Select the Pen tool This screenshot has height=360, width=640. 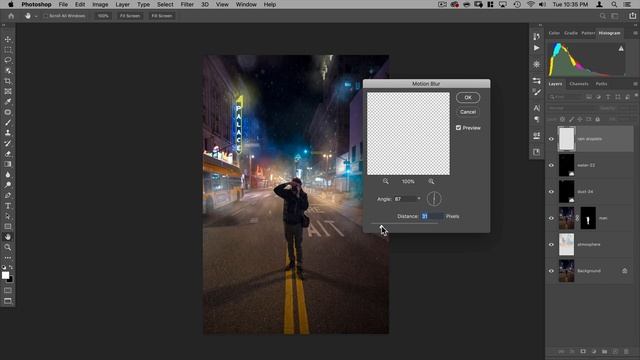pos(8,196)
